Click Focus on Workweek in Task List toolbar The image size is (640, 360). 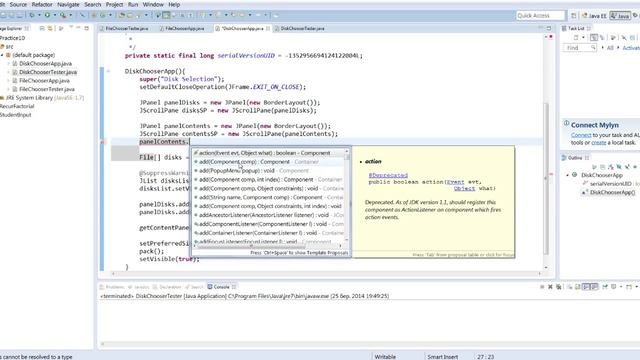coord(613,37)
